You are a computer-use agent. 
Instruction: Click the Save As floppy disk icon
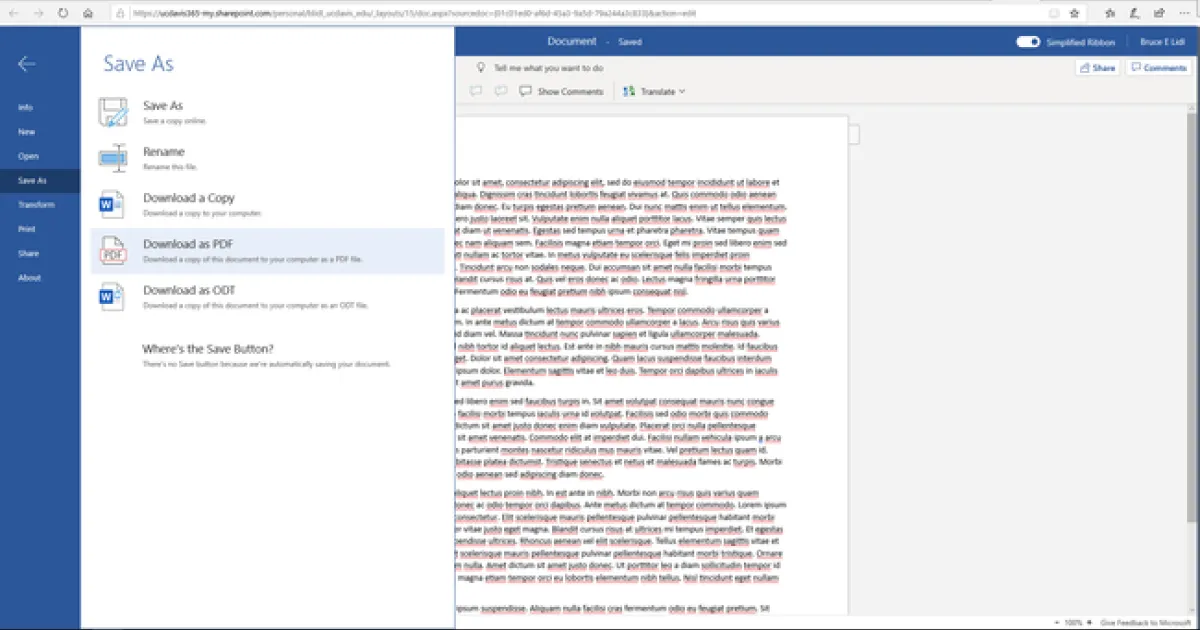(x=113, y=111)
